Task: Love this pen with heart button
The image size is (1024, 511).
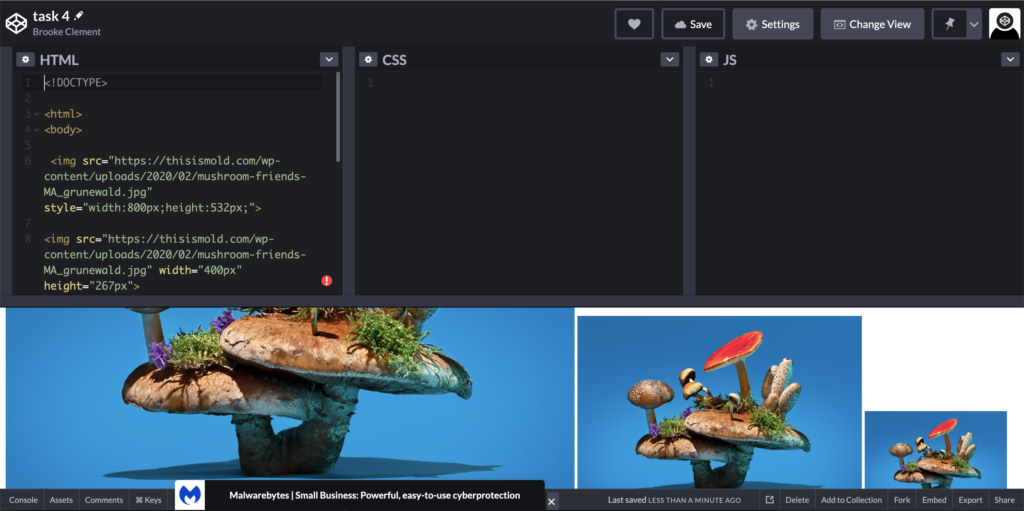Action: coord(633,24)
